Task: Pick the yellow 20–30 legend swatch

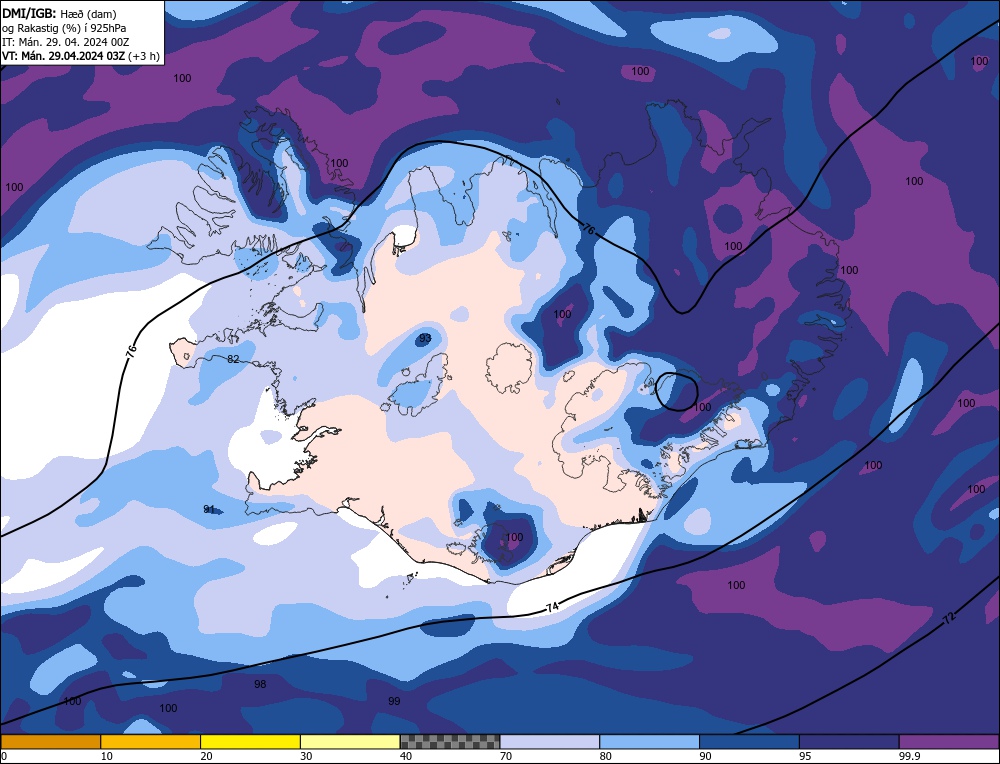Action: click(x=250, y=742)
